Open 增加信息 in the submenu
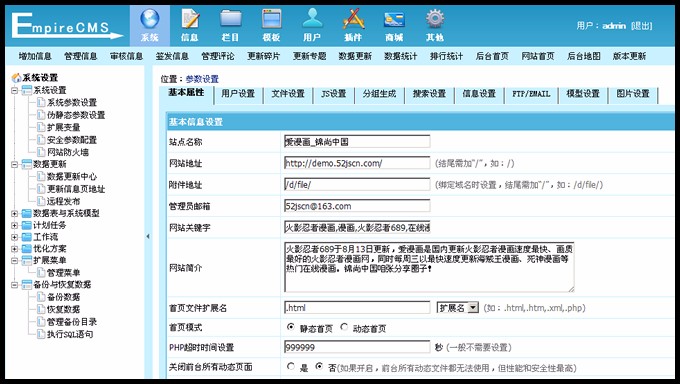The width and height of the screenshot is (680, 384). (35, 56)
